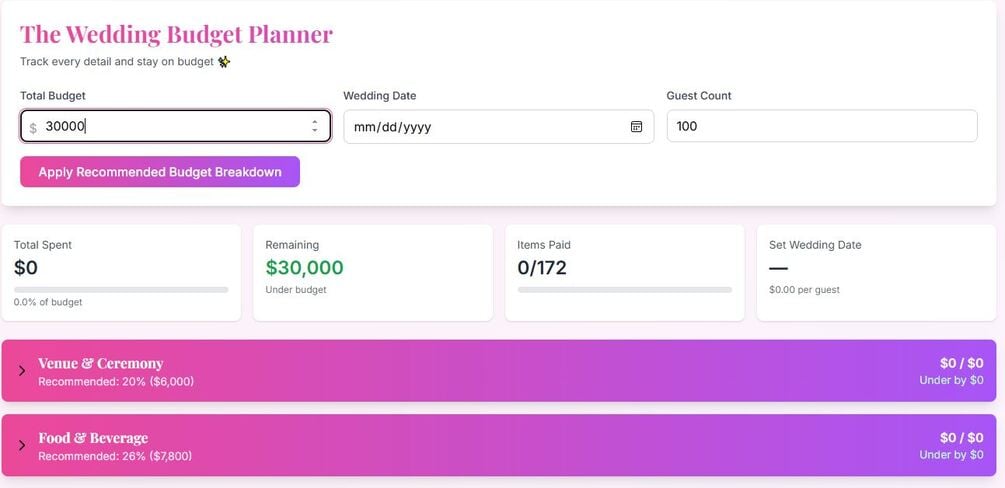
Task: Expand the Venue & Ceremony category chevron
Action: coord(22,371)
